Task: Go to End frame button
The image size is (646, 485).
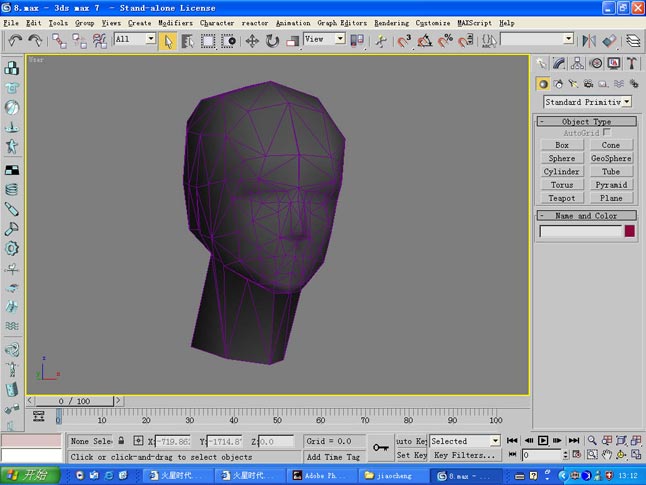Action: pyautogui.click(x=574, y=440)
